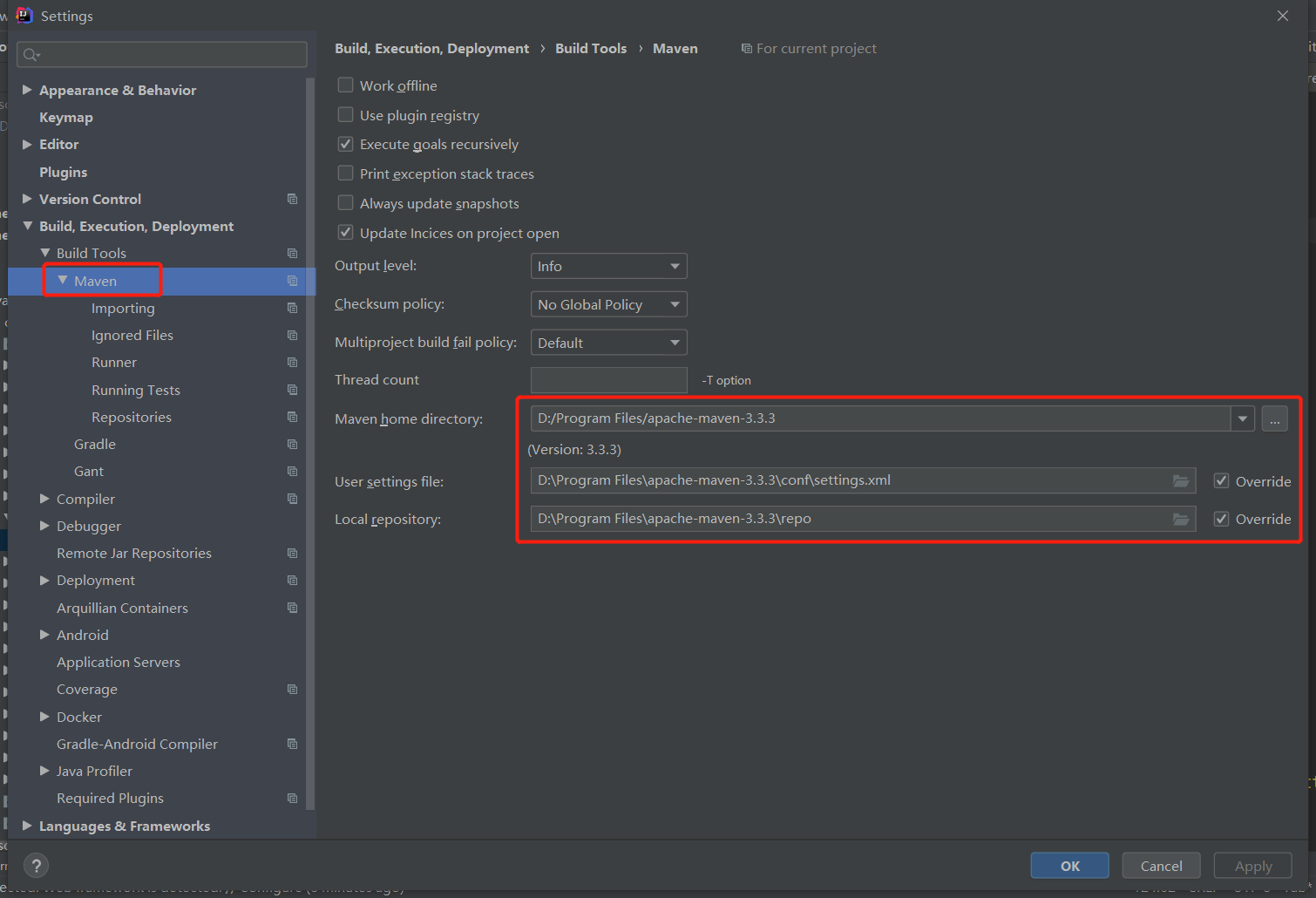
Task: Click project-level icon next to Running Tests
Action: 293,390
